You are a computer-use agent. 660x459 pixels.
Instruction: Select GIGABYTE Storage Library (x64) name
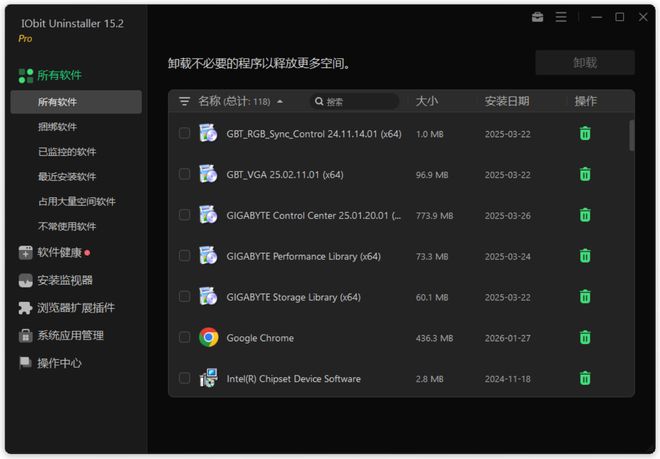tap(293, 297)
